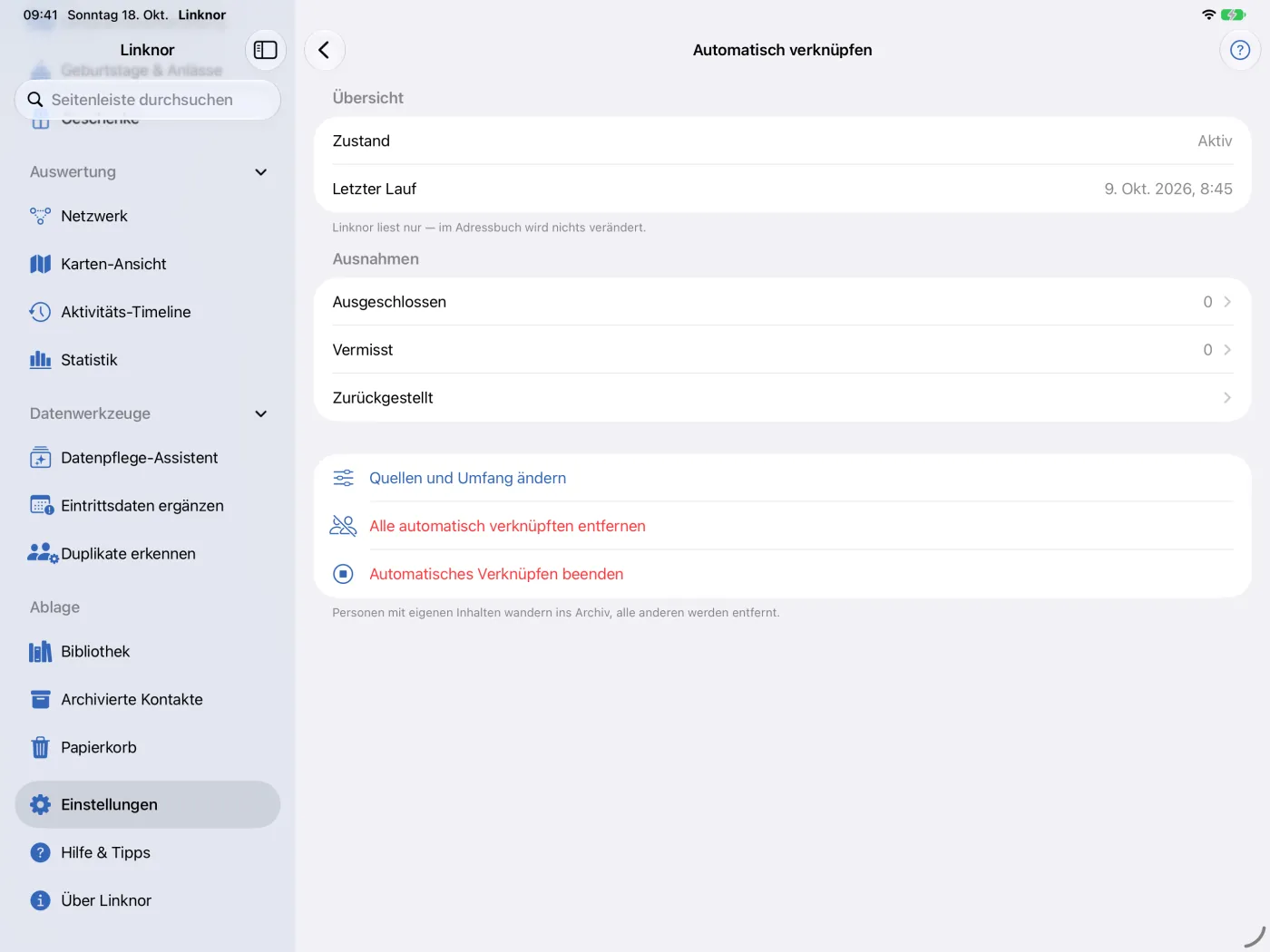1270x952 pixels.
Task: Go back with the chevron arrow
Action: click(x=324, y=50)
